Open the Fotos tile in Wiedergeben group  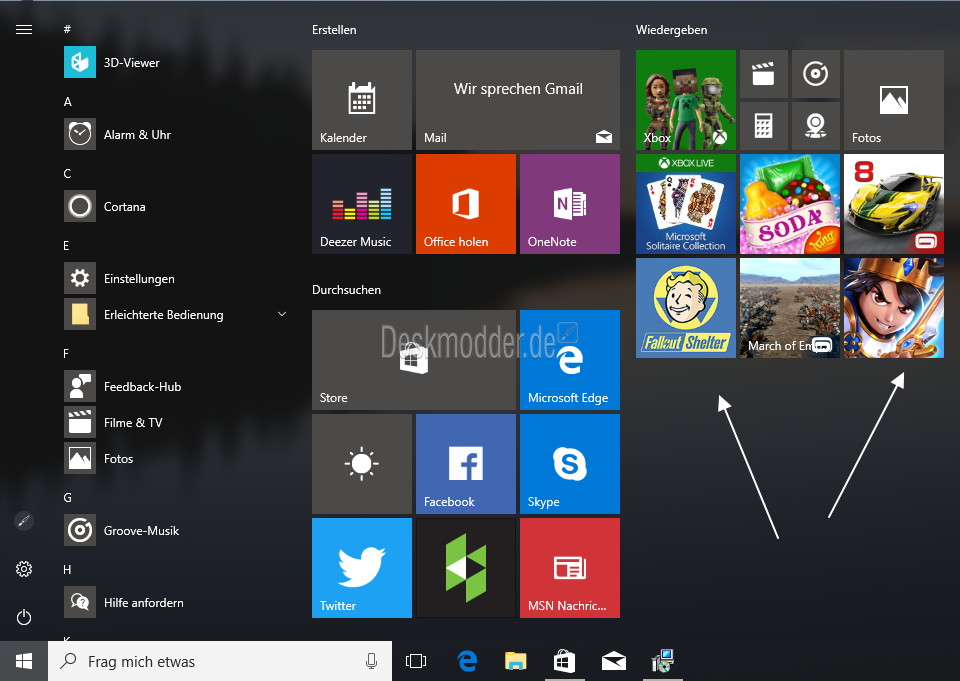coord(894,100)
